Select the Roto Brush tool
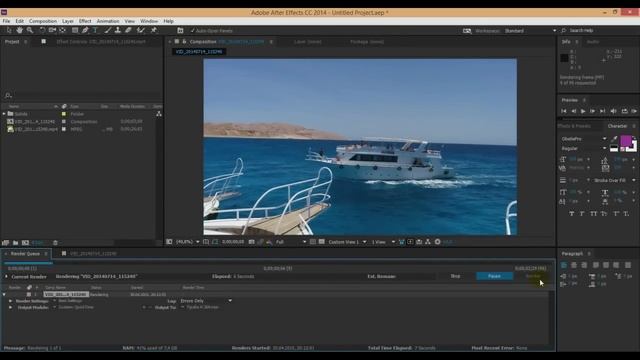640x360 pixels. (141, 30)
